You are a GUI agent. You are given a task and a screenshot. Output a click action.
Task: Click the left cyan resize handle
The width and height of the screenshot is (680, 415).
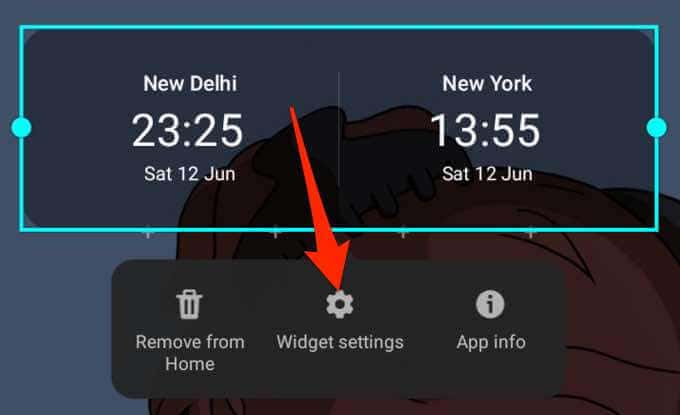click(x=21, y=127)
